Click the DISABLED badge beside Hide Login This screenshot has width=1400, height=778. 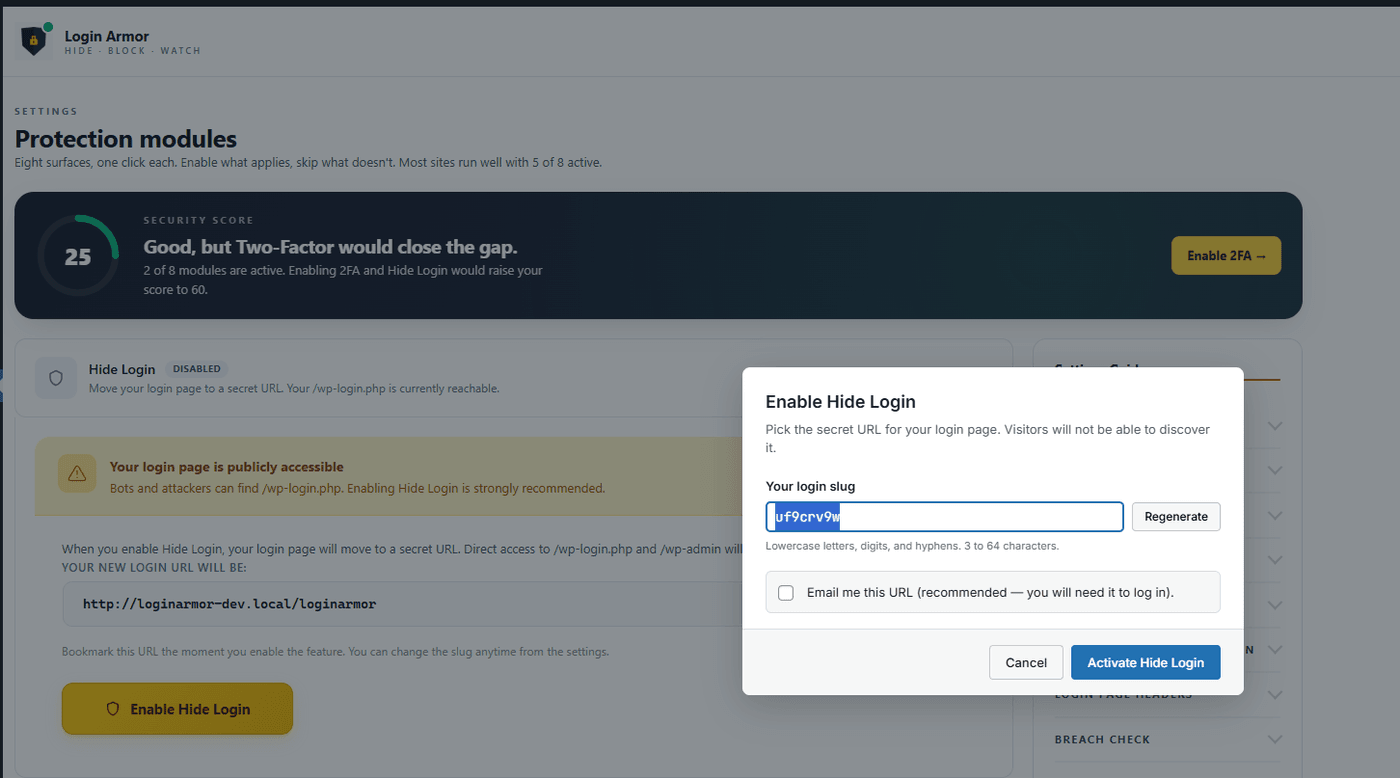(197, 368)
